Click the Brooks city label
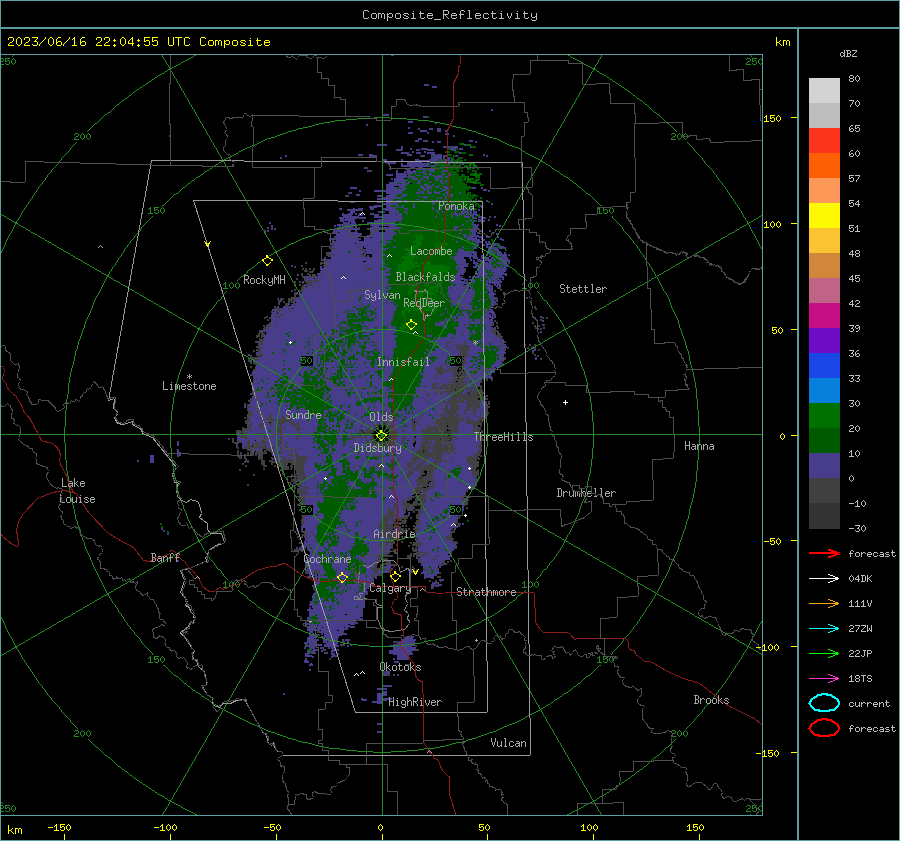Image resolution: width=900 pixels, height=841 pixels. tap(711, 700)
